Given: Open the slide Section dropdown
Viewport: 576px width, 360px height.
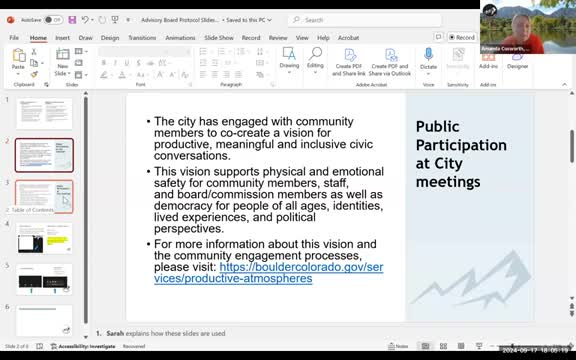Looking at the screenshot, I should pos(81,75).
